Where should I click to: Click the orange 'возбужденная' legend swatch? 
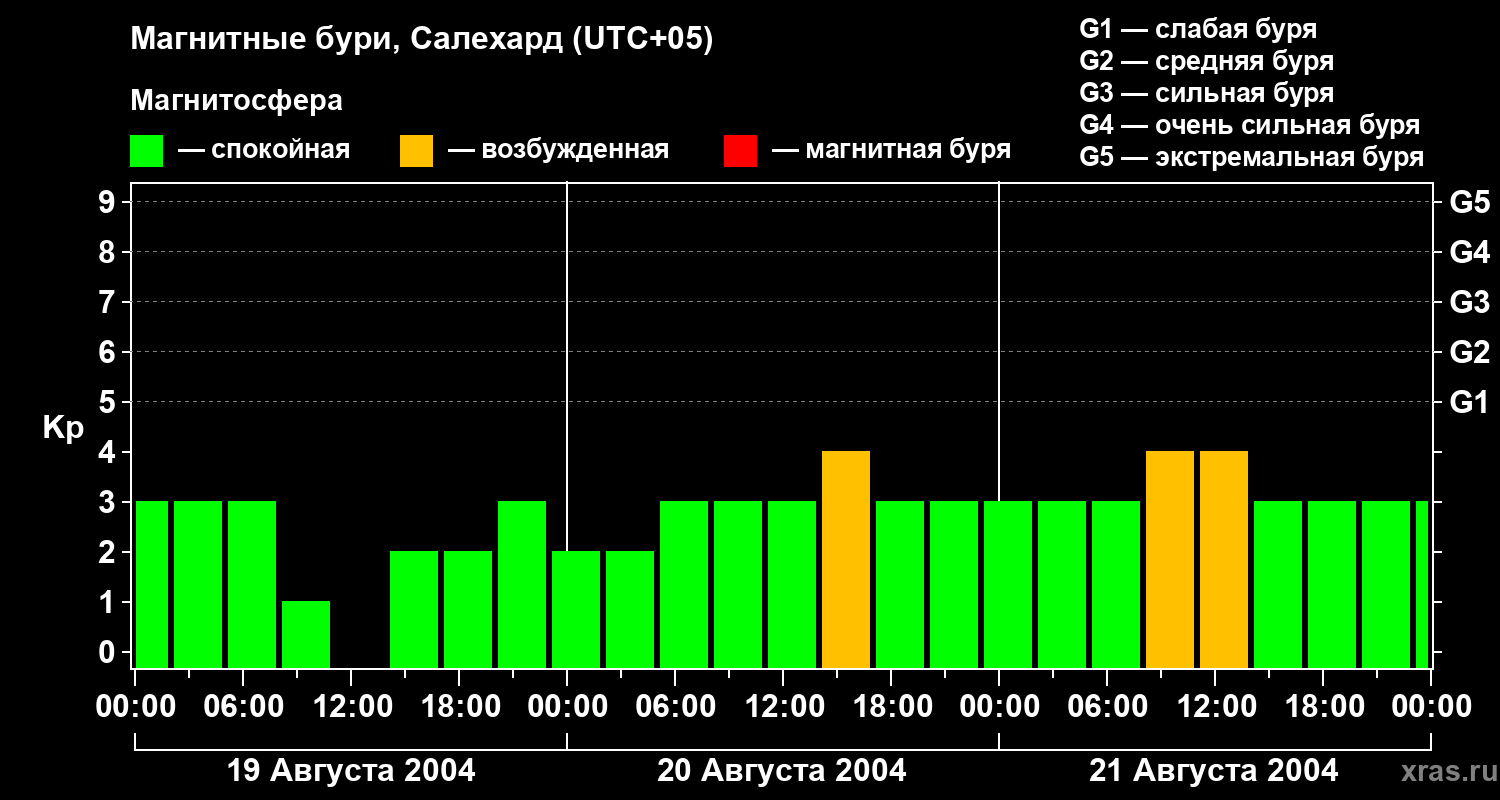[x=417, y=151]
